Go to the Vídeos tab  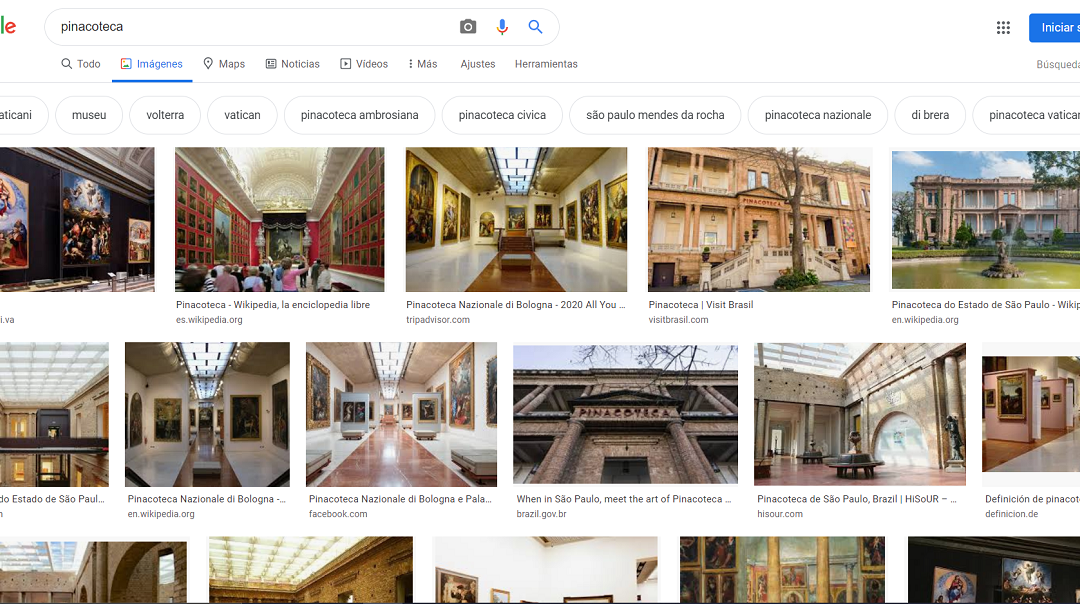364,64
